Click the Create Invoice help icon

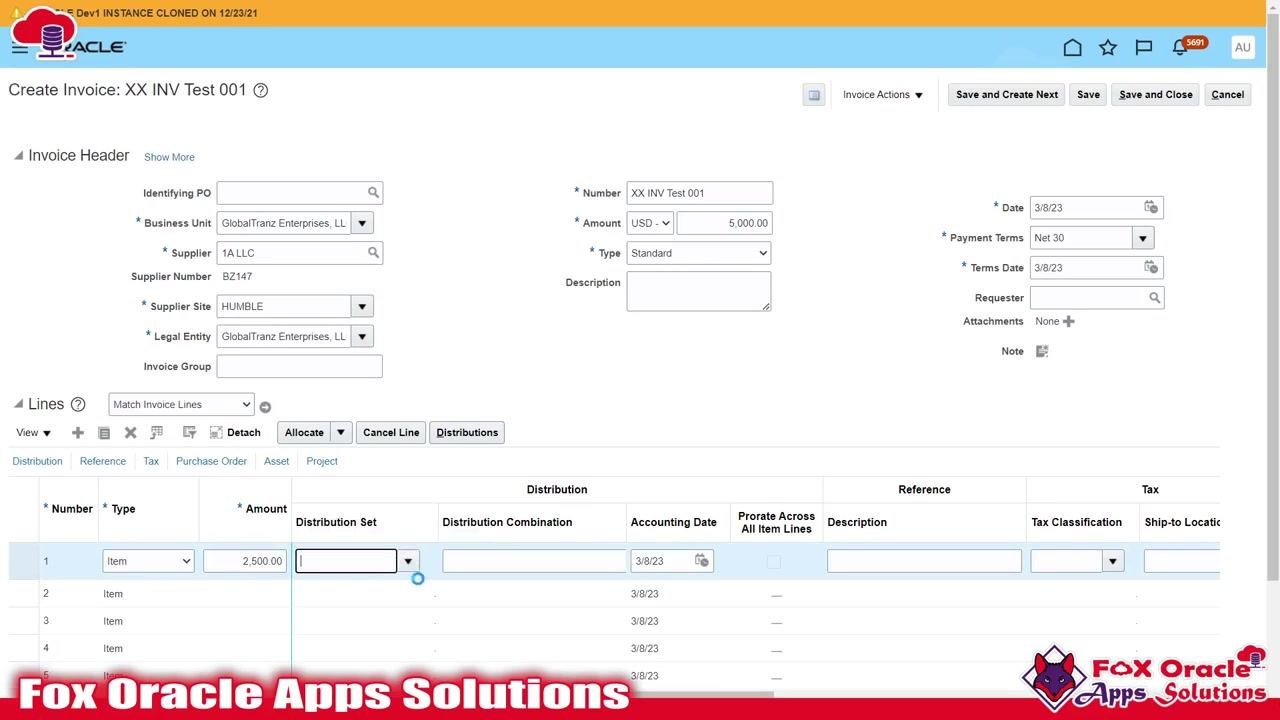[261, 90]
